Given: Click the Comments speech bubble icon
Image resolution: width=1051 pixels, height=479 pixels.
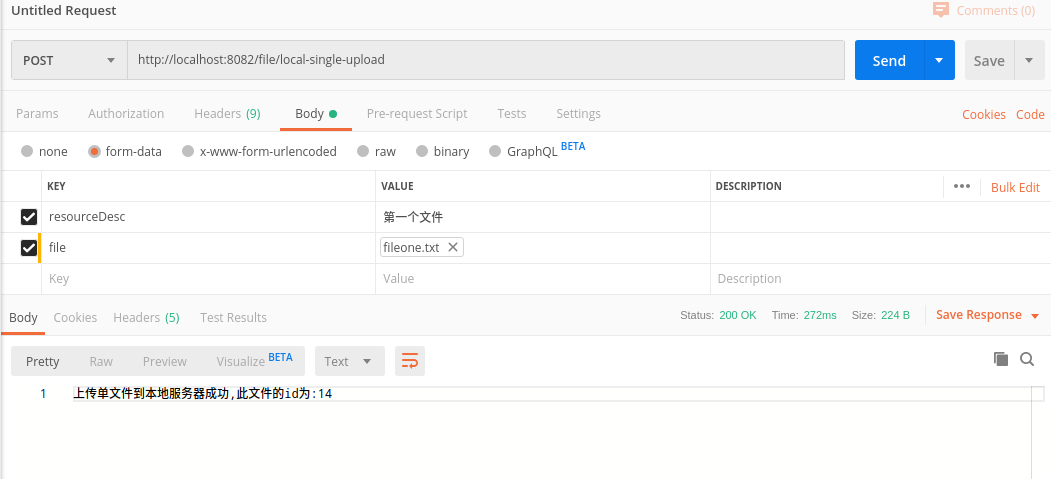Looking at the screenshot, I should (940, 10).
